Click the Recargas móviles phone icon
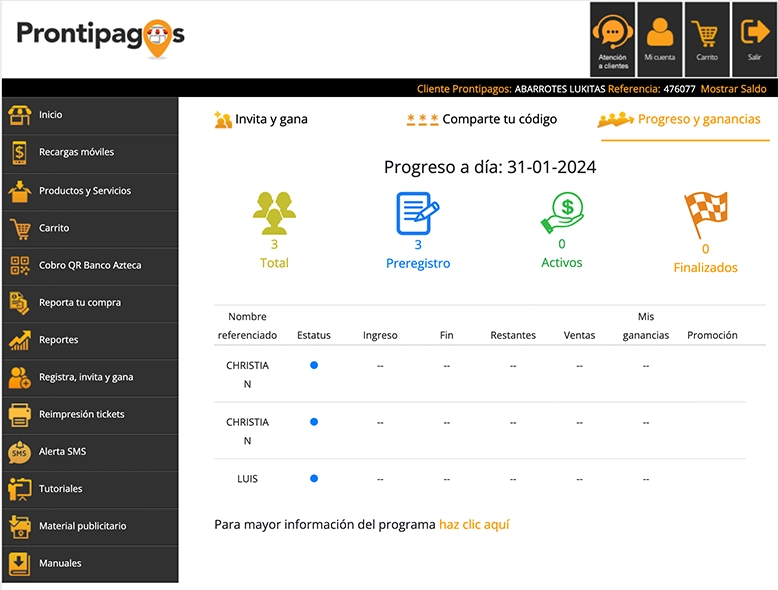Viewport: 778px width, 590px height. pos(19,152)
